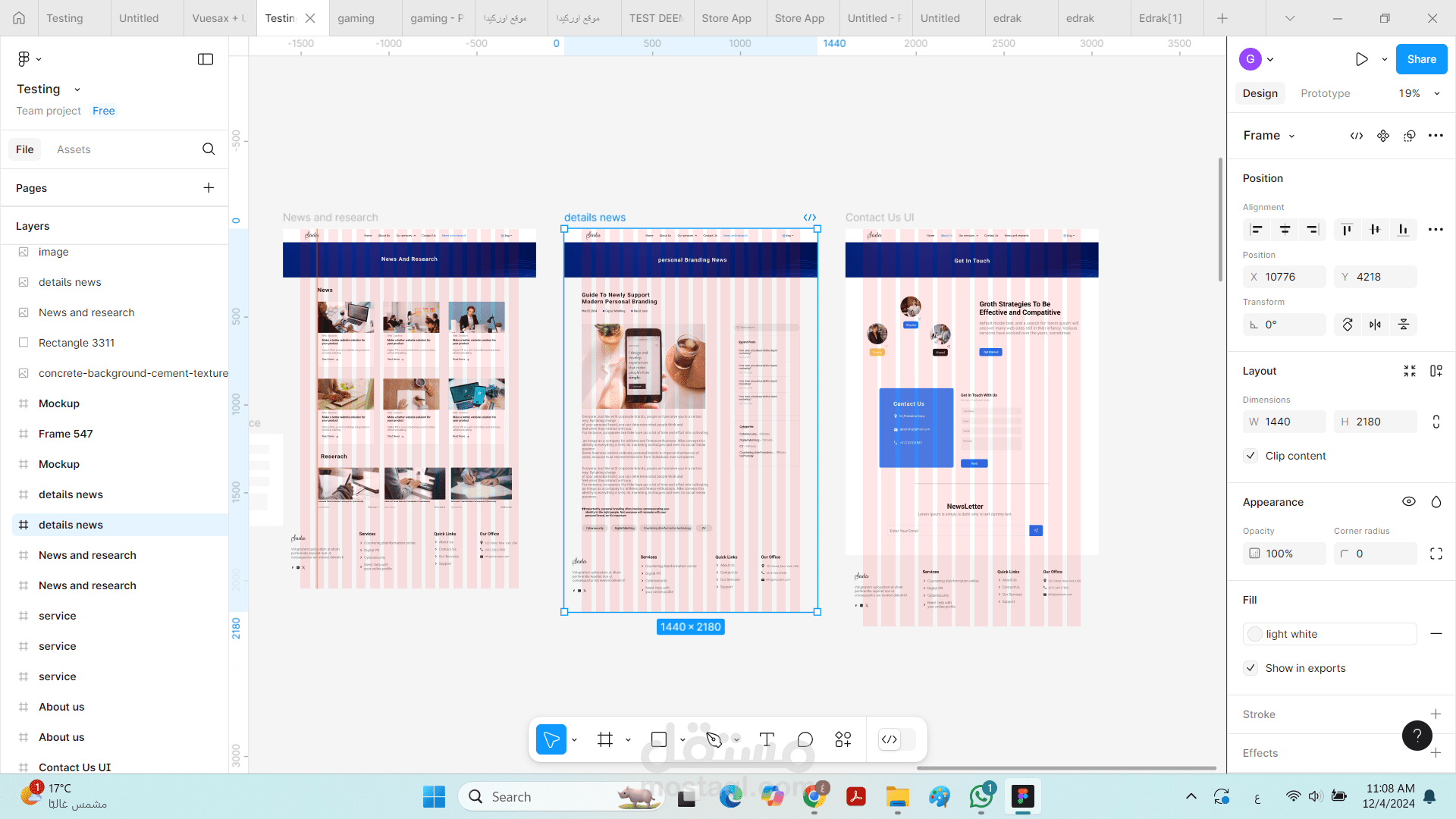Screen dimensions: 1456x819
Task: Select the Pen tool
Action: pos(714,739)
